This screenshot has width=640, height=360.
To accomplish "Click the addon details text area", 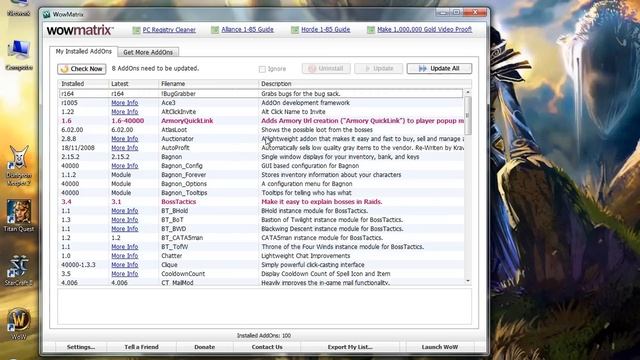I will pyautogui.click(x=264, y=306).
